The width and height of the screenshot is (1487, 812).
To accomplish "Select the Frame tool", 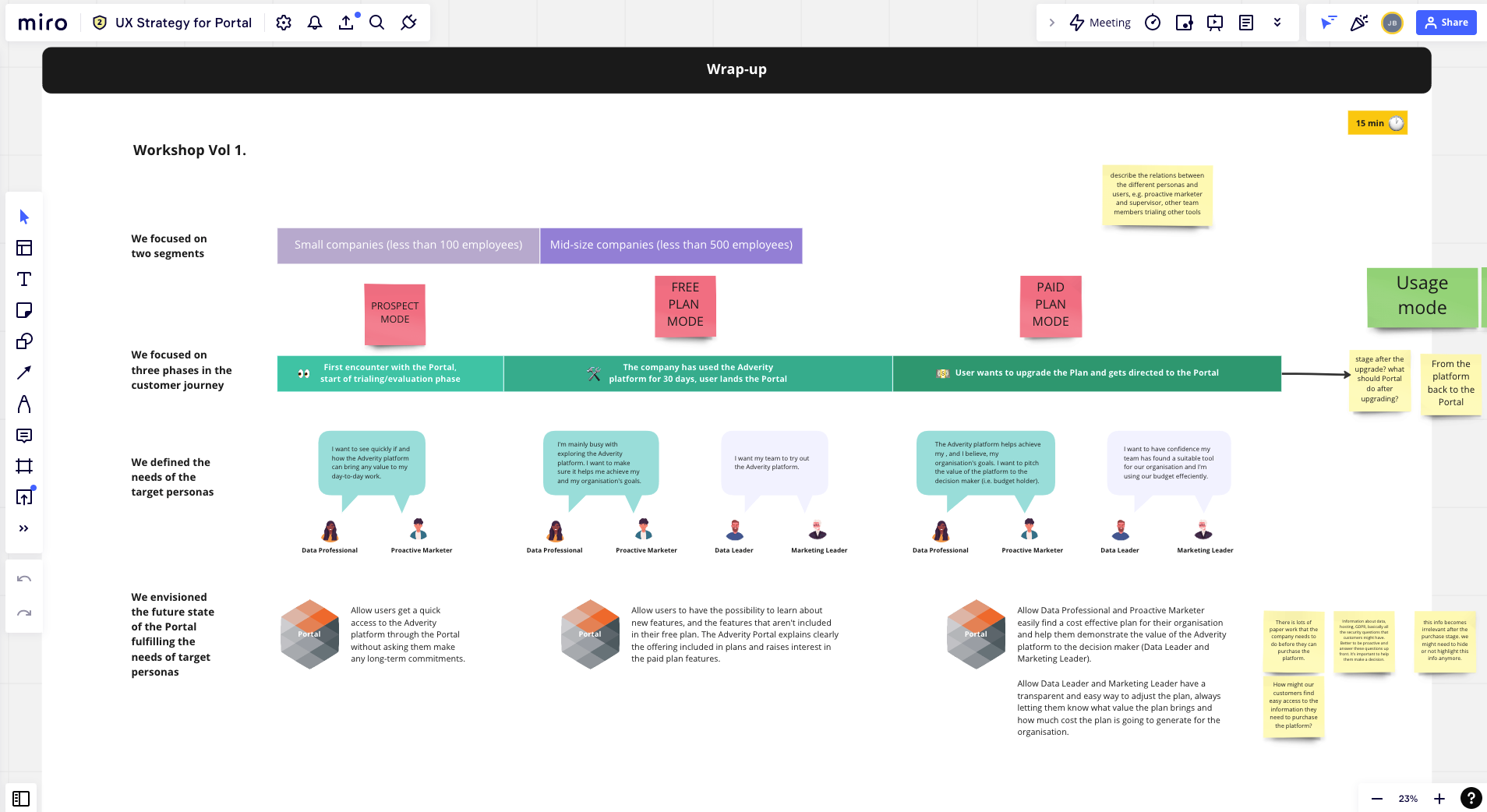I will coord(24,466).
